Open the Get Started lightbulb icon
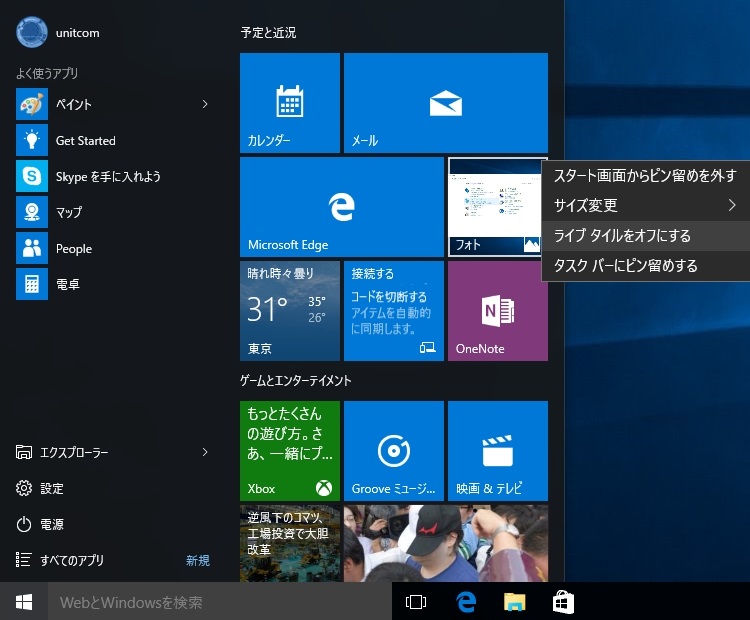750x620 pixels. pyautogui.click(x=32, y=140)
